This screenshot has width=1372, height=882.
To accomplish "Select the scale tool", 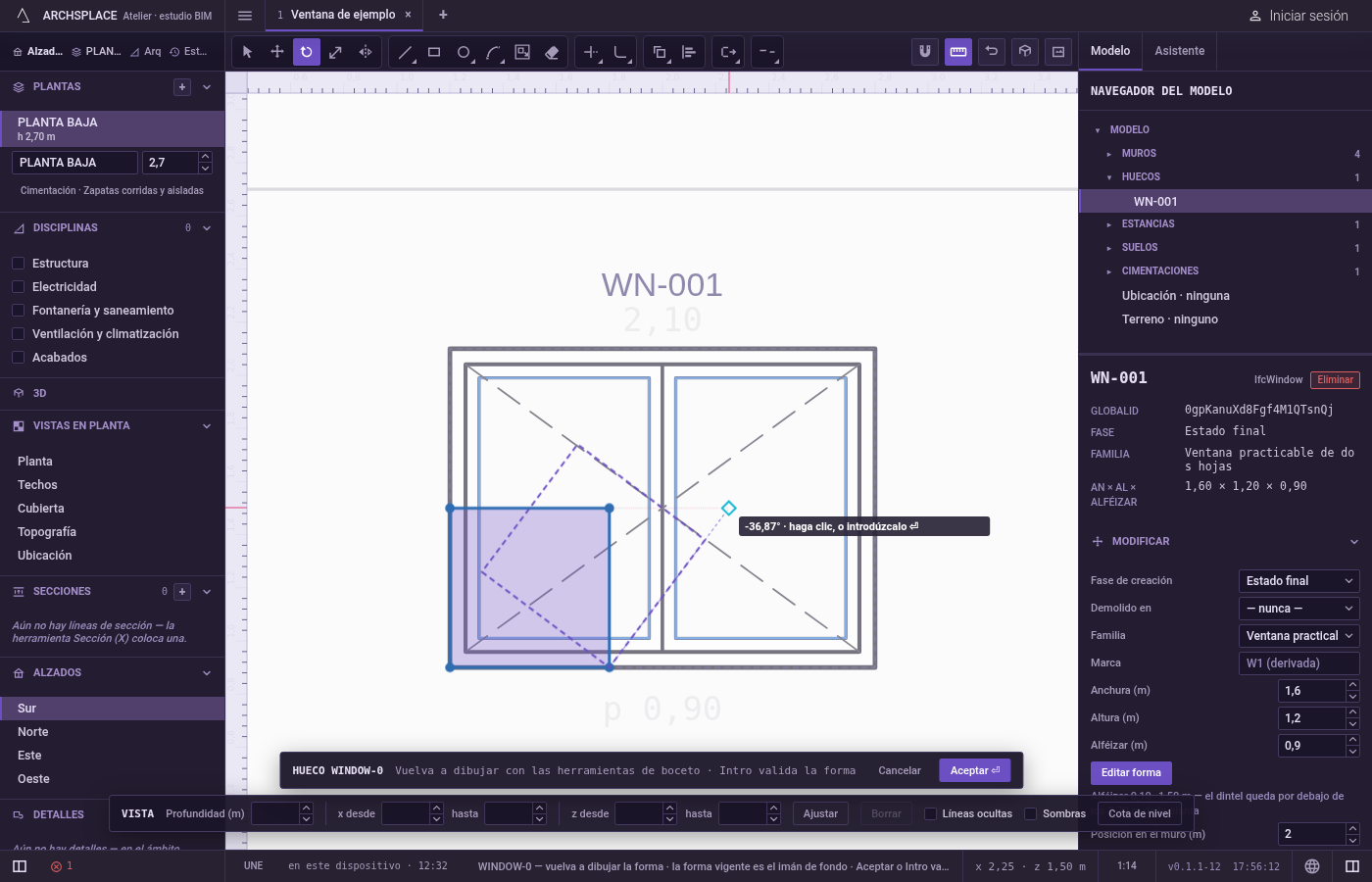I will [x=336, y=52].
